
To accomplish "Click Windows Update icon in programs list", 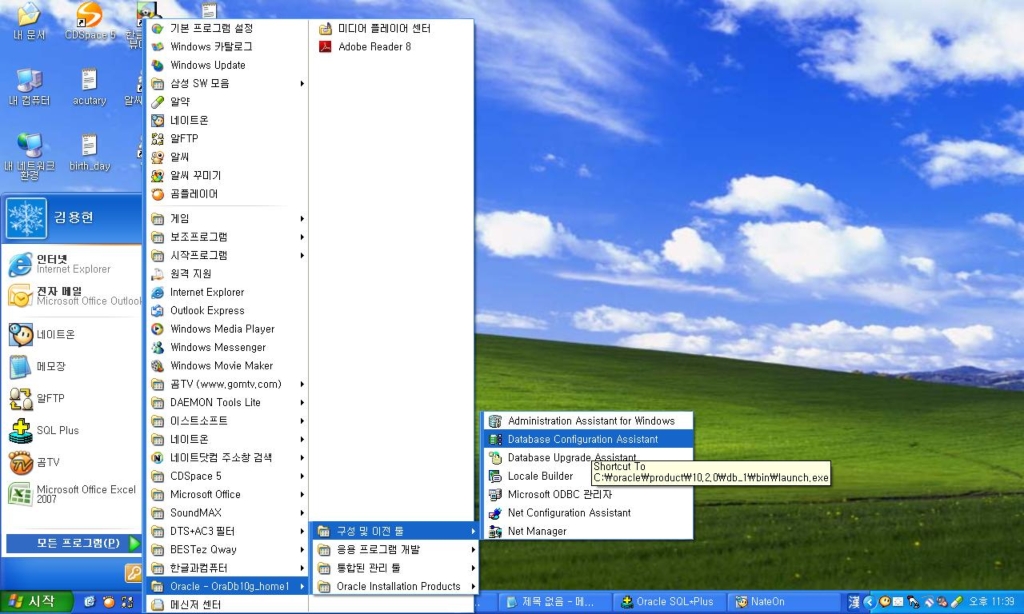I will point(157,65).
